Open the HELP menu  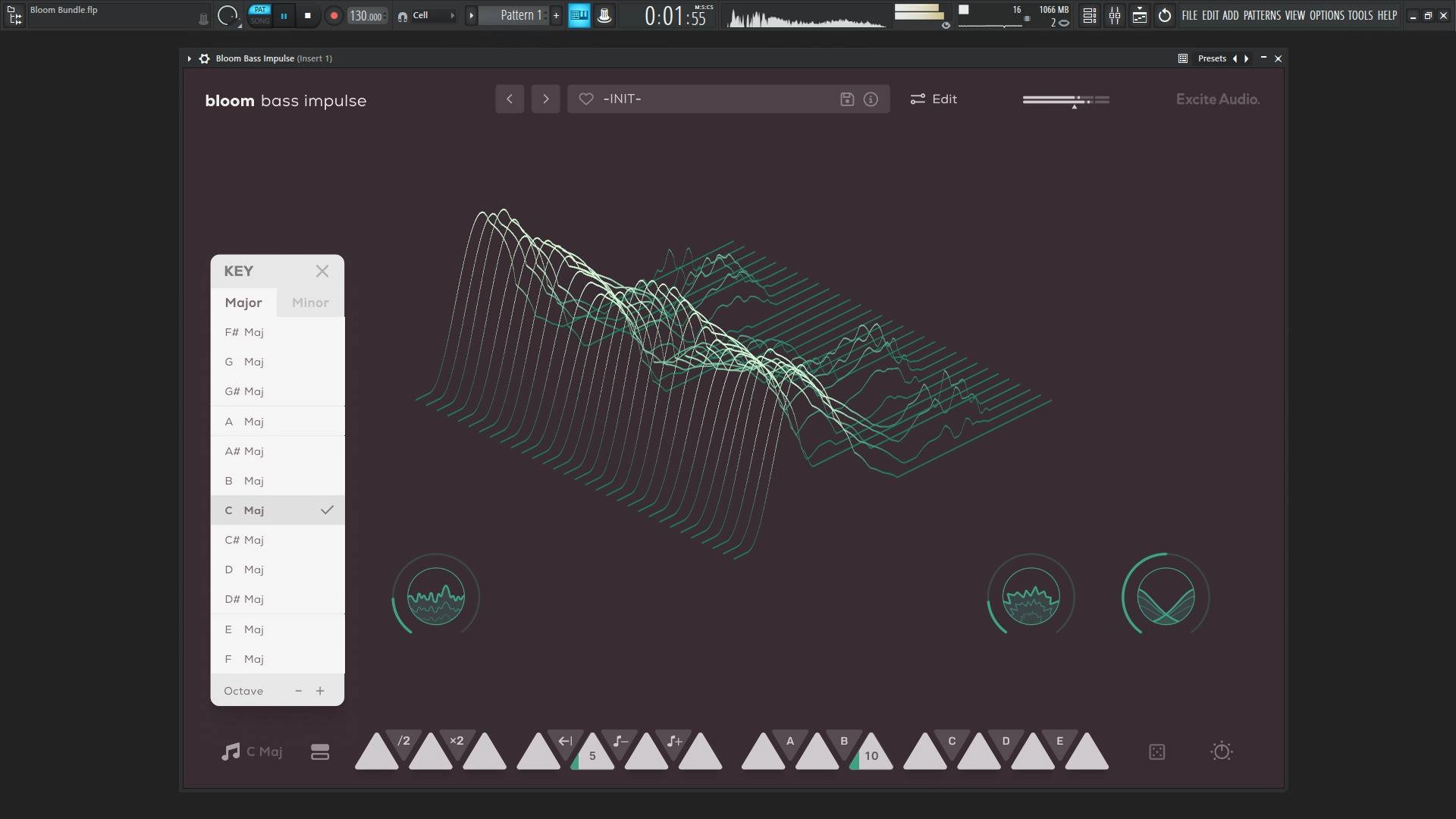point(1388,15)
